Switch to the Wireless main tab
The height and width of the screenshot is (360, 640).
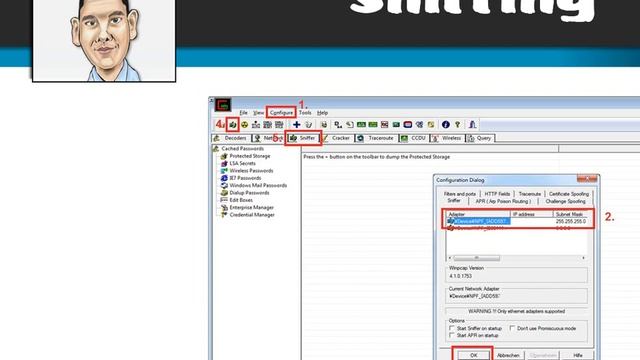pyautogui.click(x=447, y=138)
